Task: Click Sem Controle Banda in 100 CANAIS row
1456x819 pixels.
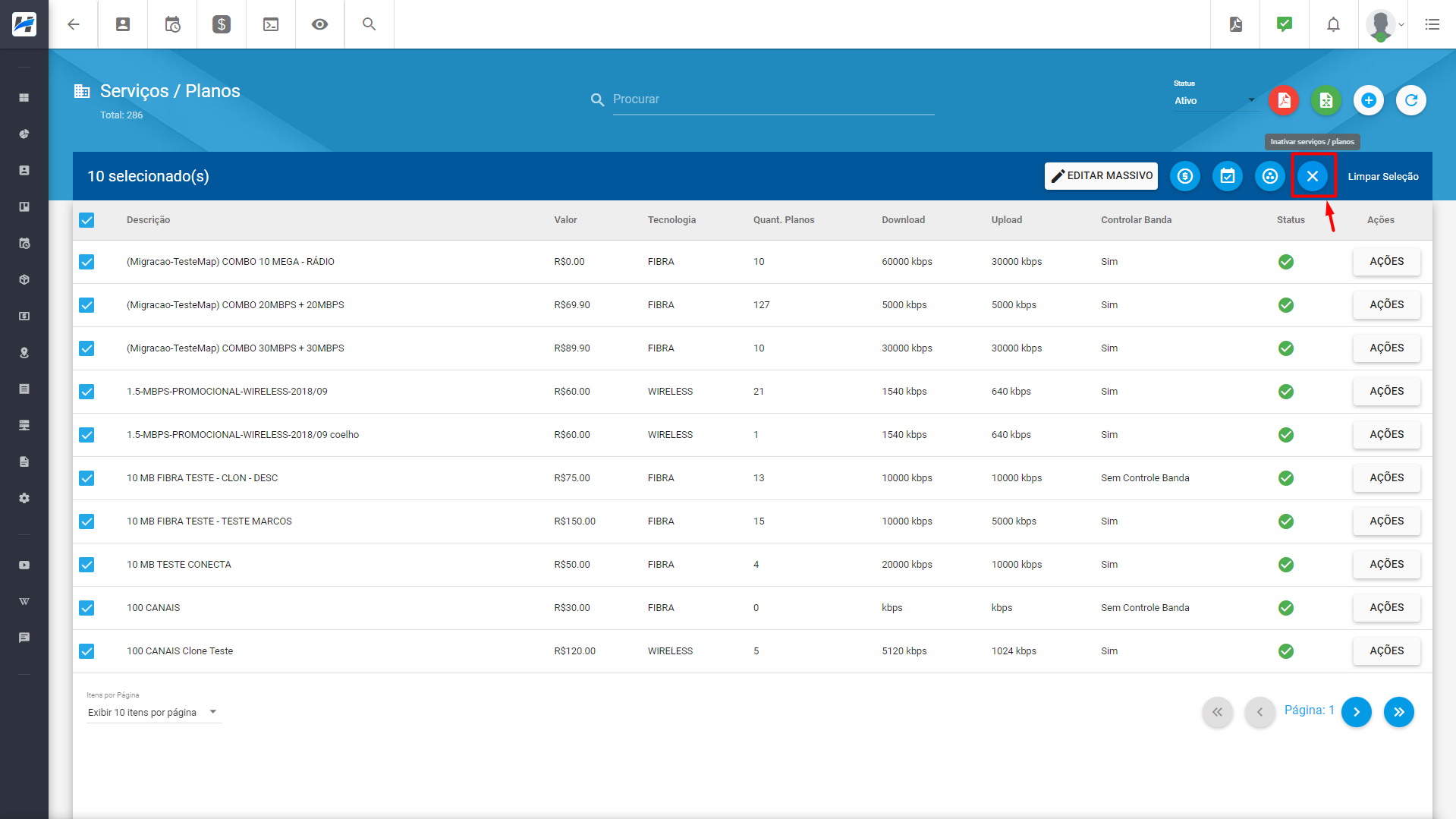Action: [x=1145, y=608]
